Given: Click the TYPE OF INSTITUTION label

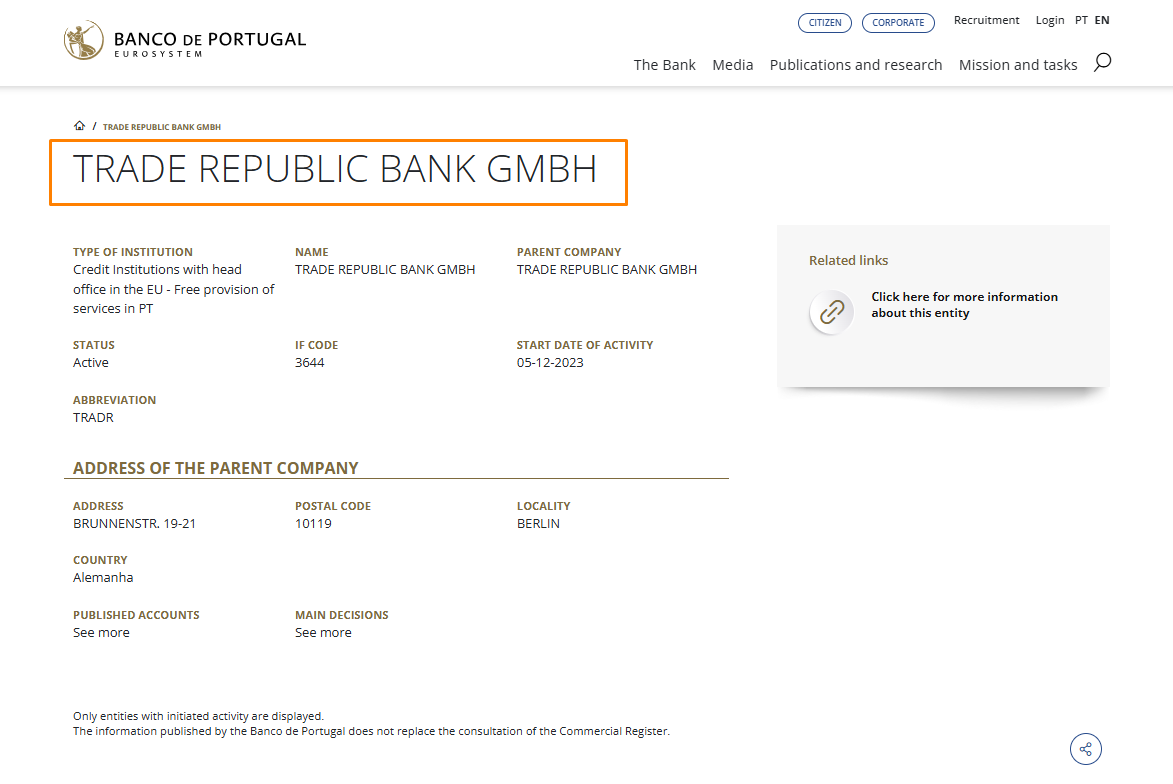Looking at the screenshot, I should tap(132, 252).
